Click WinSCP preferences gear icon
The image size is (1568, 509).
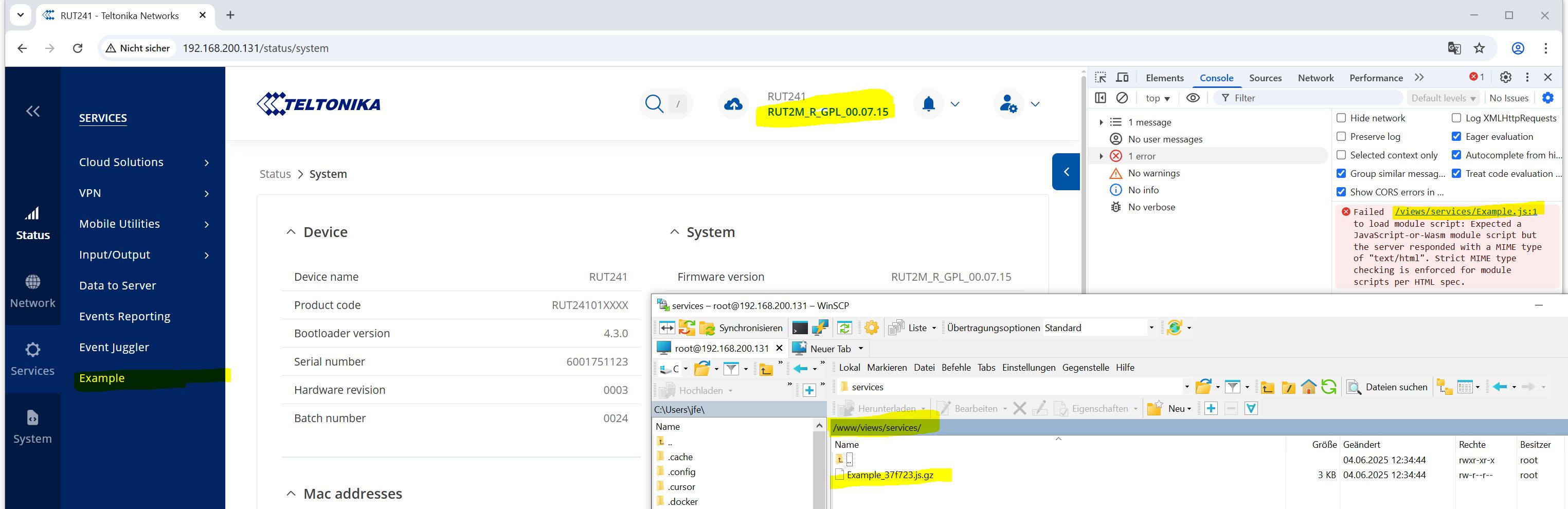point(872,328)
